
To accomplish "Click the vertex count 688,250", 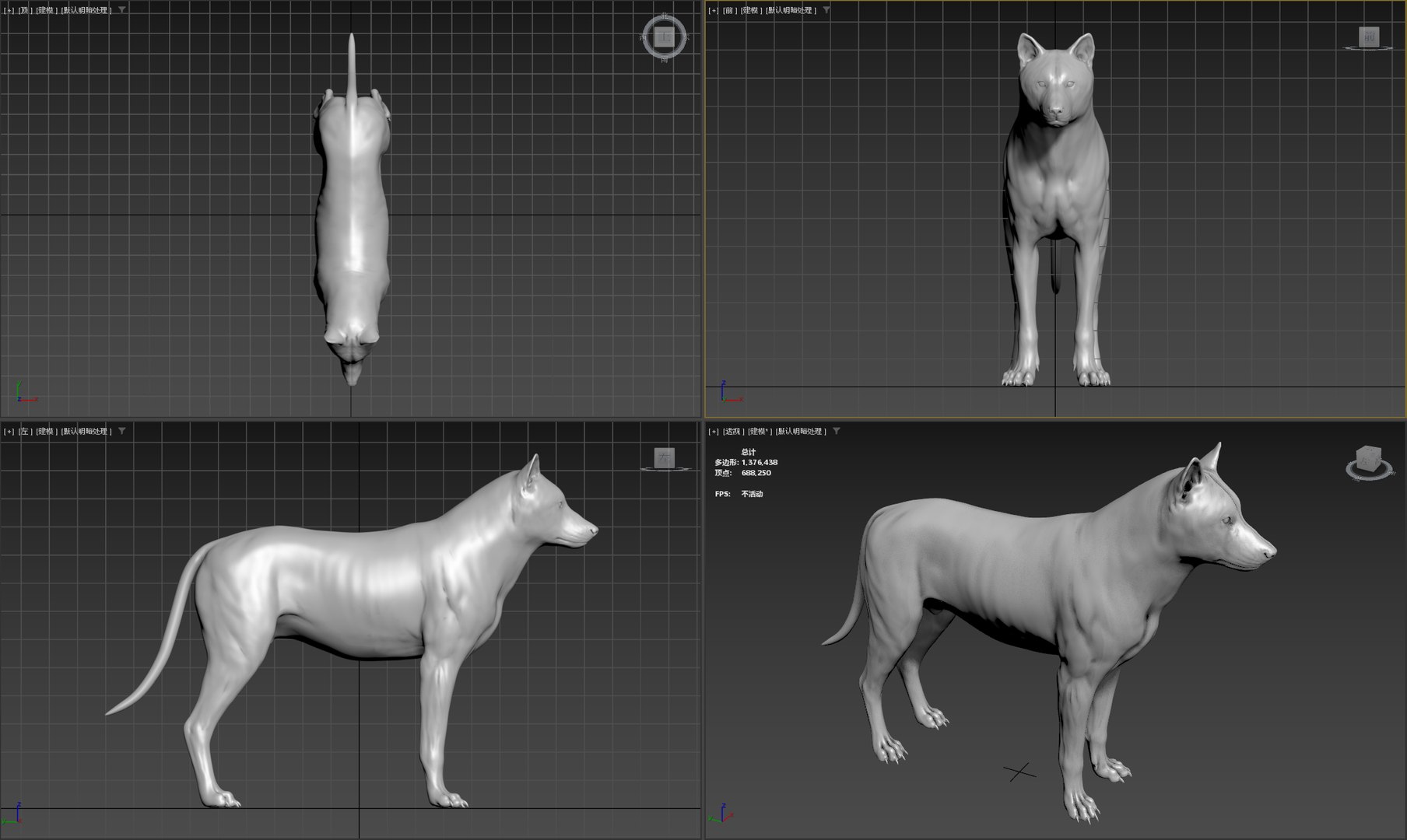I will coord(756,473).
